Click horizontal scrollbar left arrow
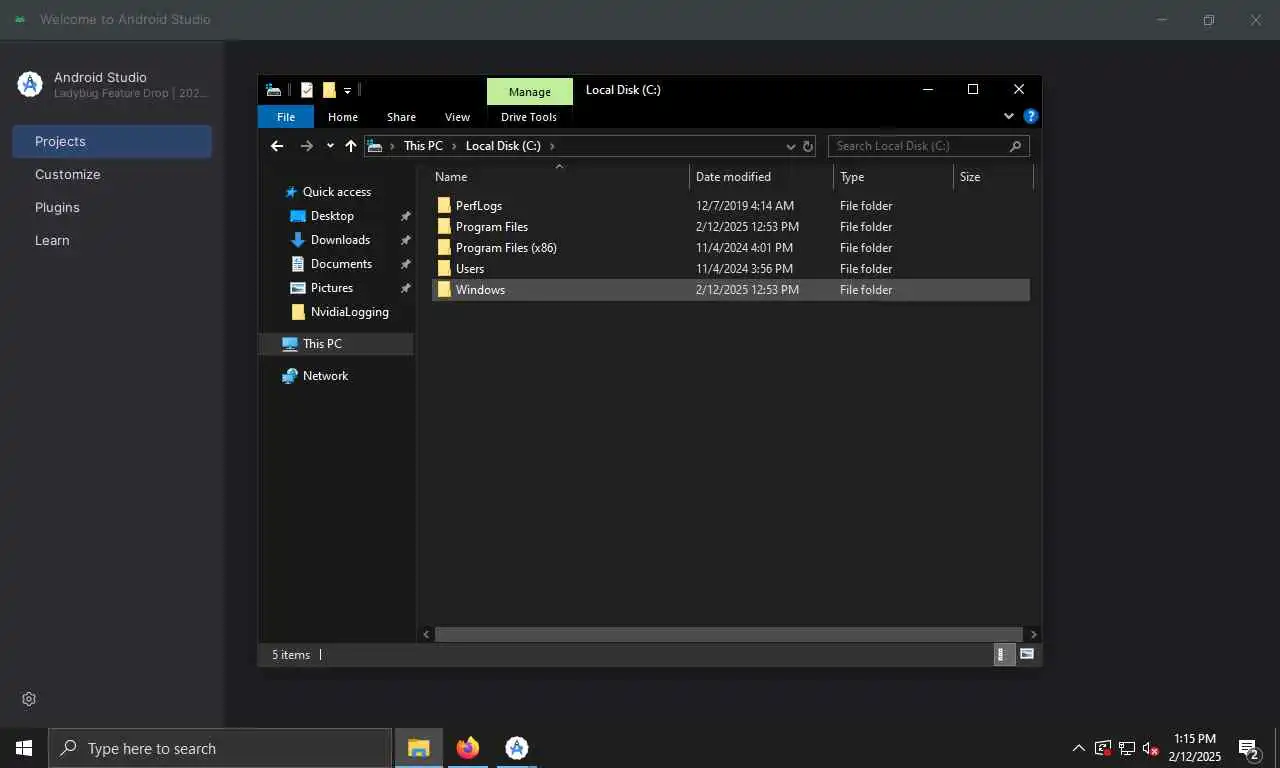The width and height of the screenshot is (1280, 768). 427,635
